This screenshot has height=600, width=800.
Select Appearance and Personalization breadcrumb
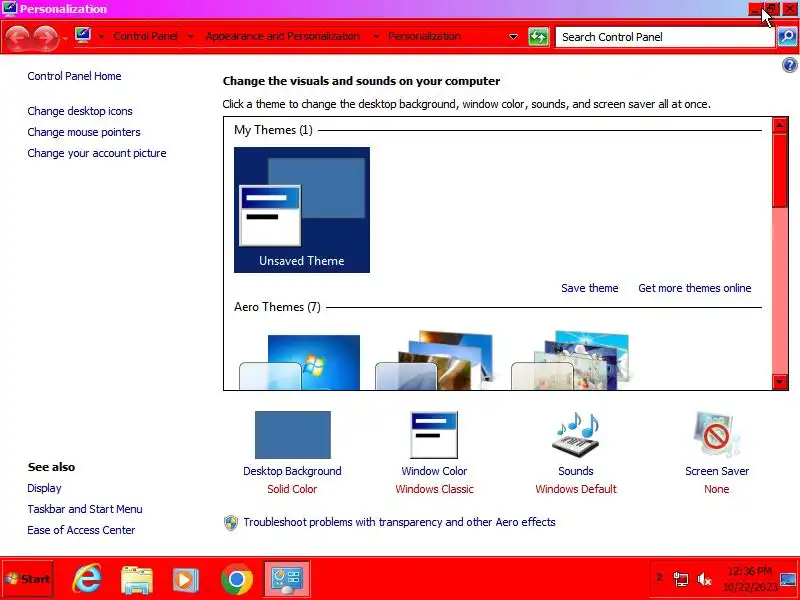click(282, 37)
